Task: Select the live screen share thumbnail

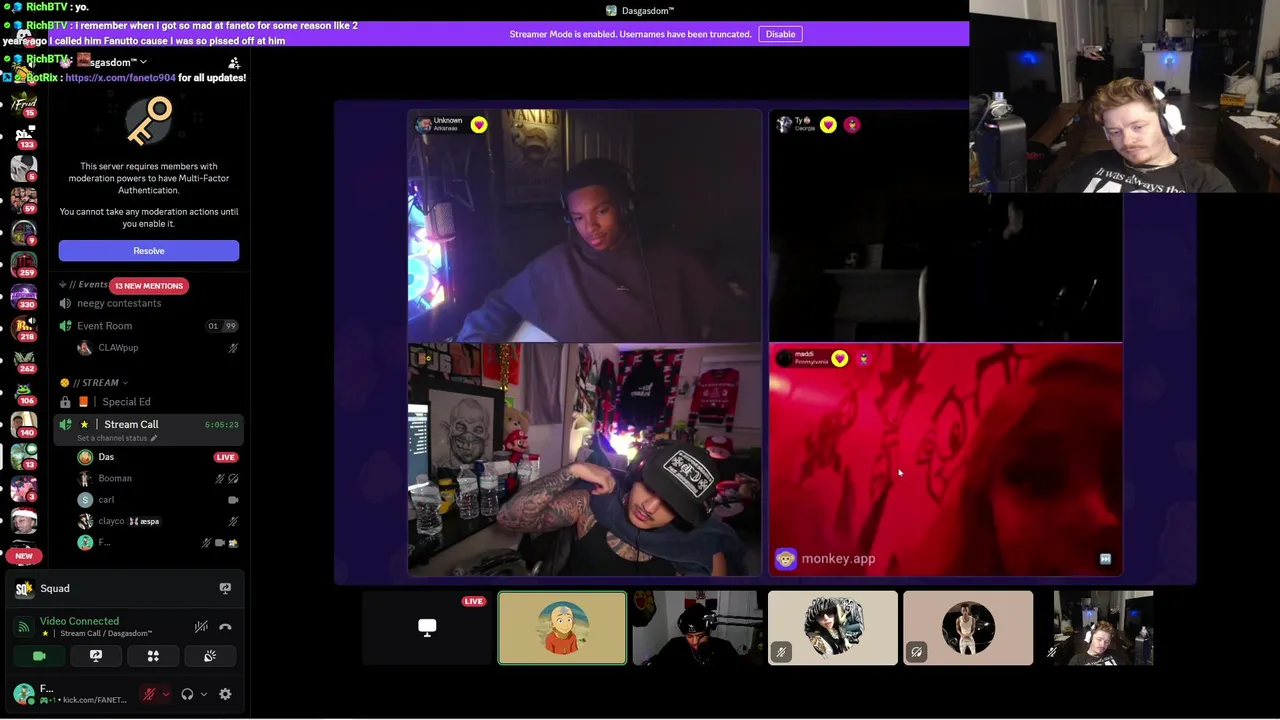Action: (427, 628)
